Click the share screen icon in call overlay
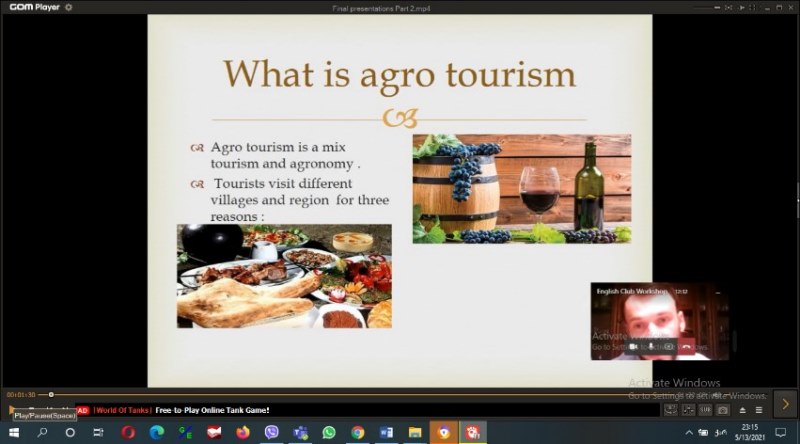 click(669, 347)
